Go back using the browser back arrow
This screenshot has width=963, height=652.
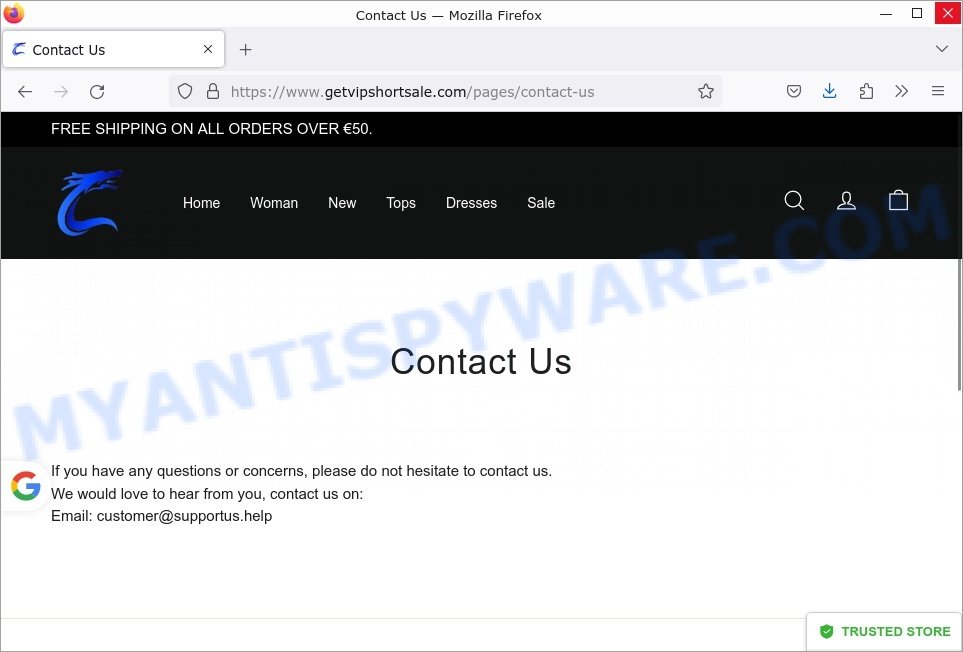coord(25,91)
